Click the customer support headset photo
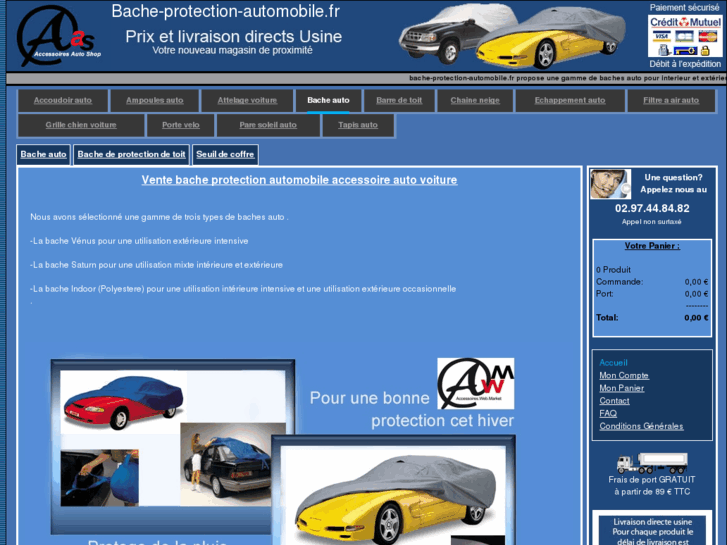The image size is (727, 545). click(610, 184)
